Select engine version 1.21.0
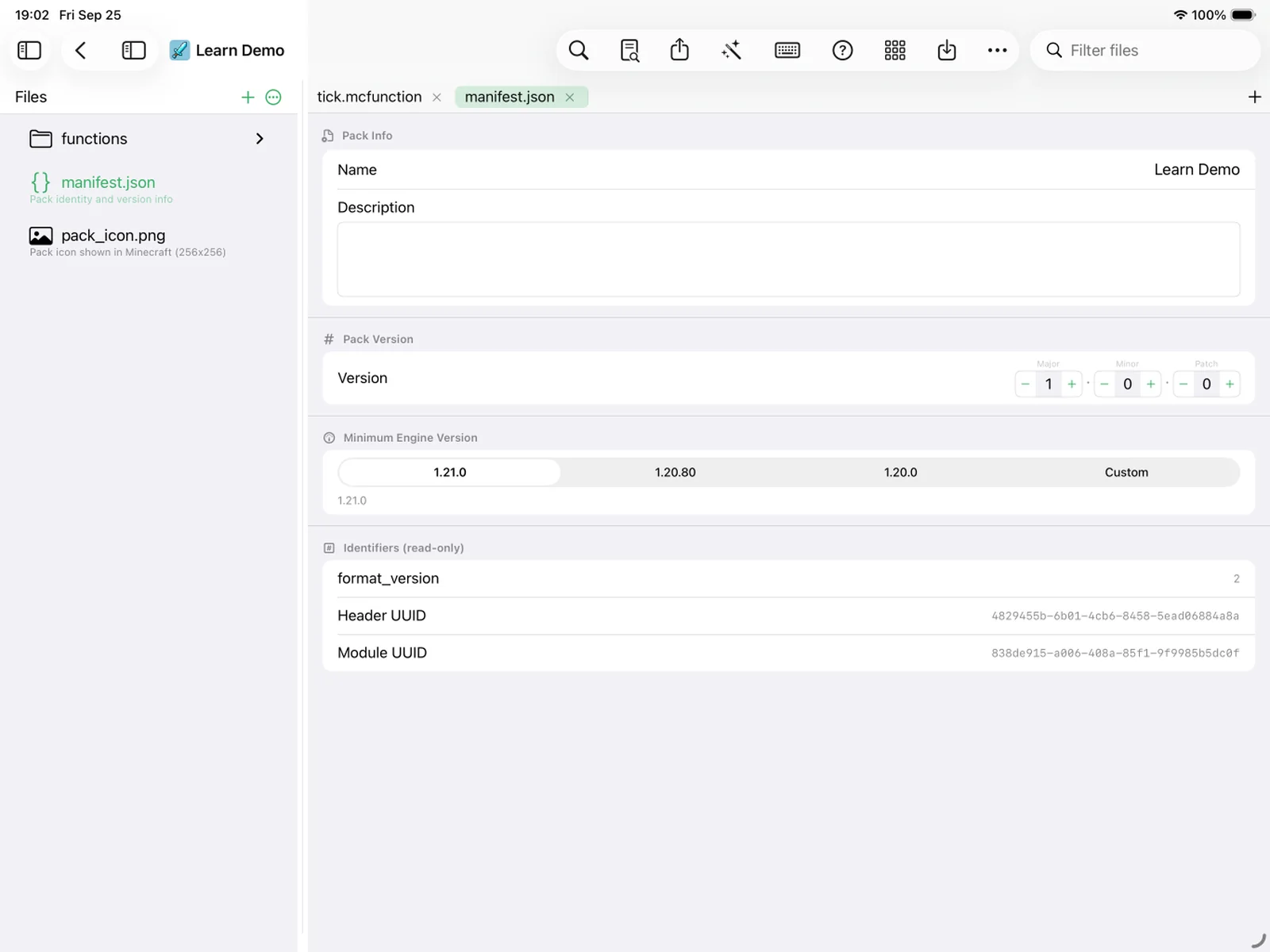The image size is (1270, 952). point(450,472)
